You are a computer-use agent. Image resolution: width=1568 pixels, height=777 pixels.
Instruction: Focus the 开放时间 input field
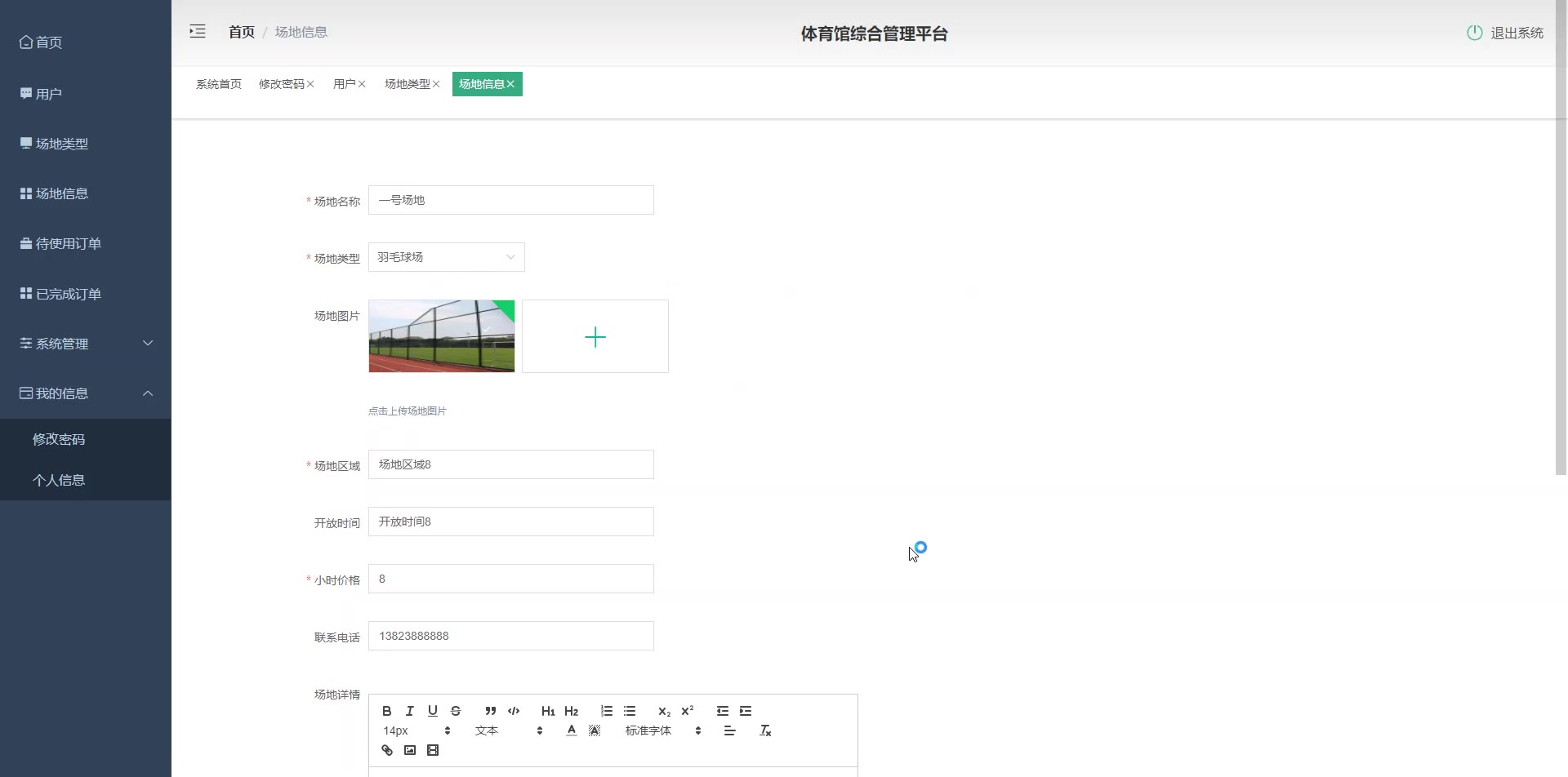[511, 522]
